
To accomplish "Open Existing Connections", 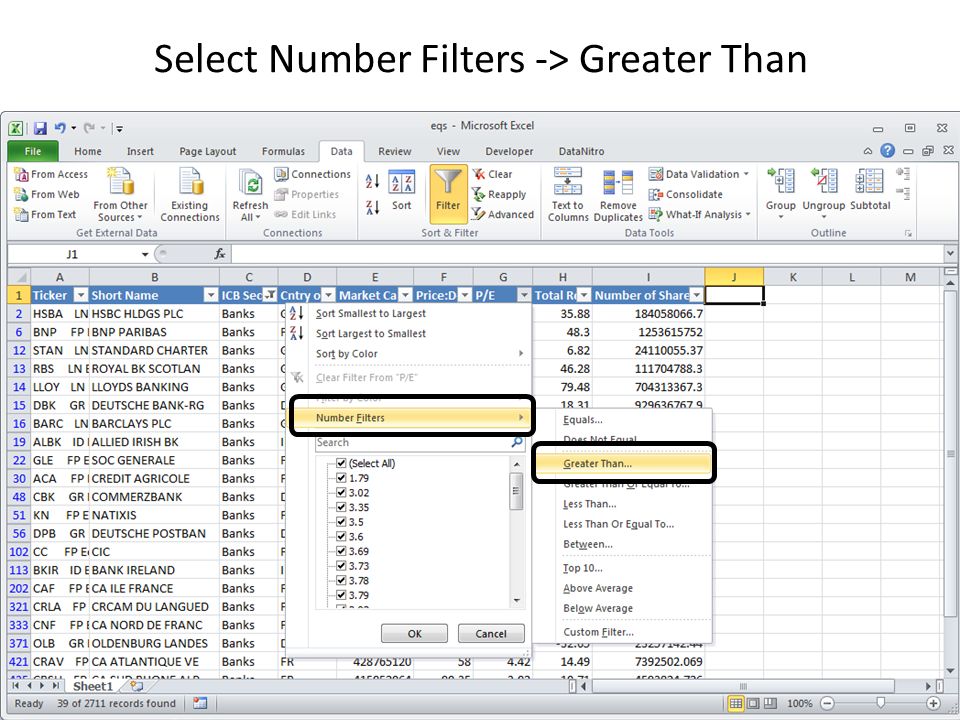I will click(x=190, y=194).
